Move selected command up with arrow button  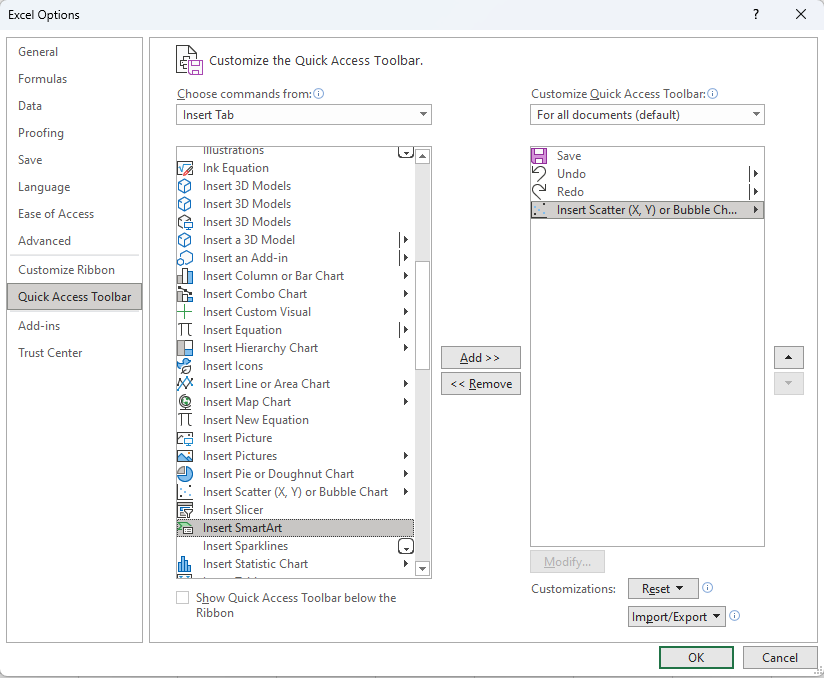tap(788, 358)
